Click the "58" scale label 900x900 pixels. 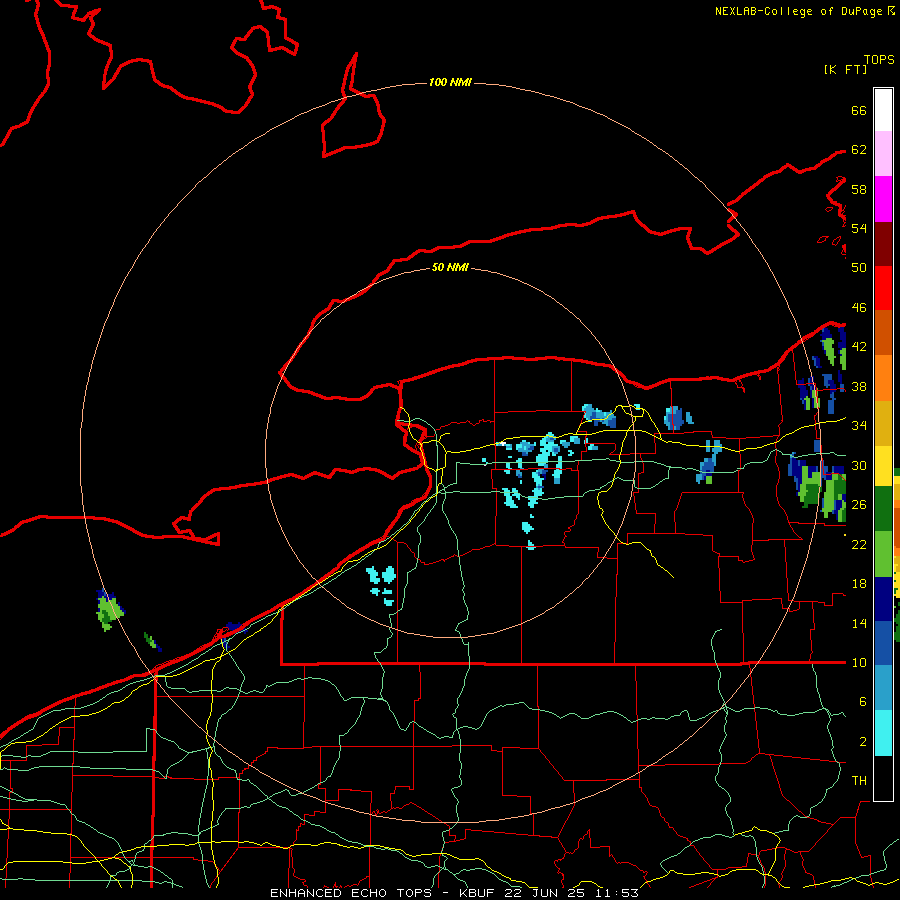pyautogui.click(x=859, y=189)
